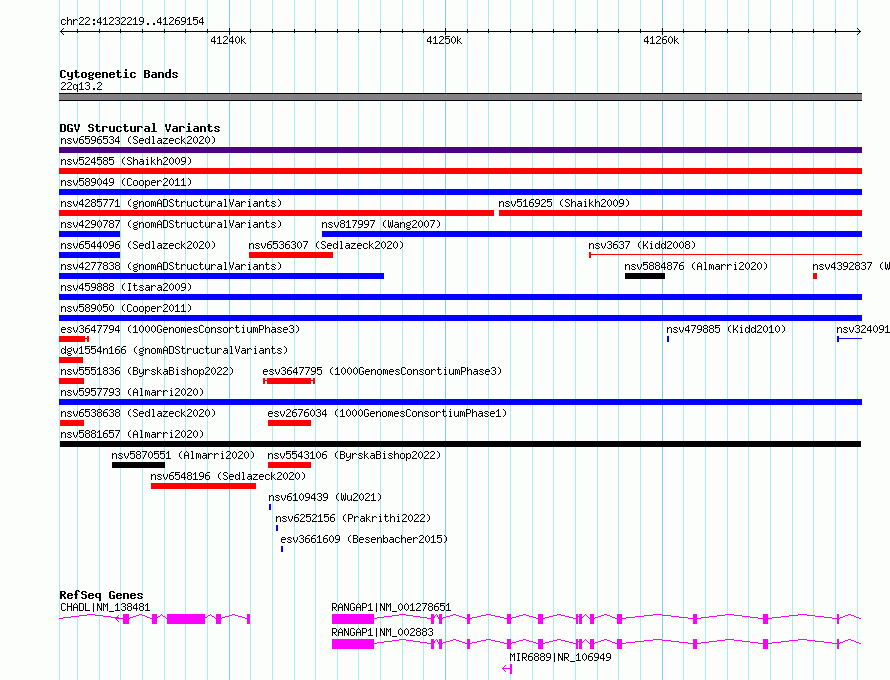Select RANGAP1|NM_002883 transcript label
The width and height of the screenshot is (890, 680).
click(x=382, y=632)
